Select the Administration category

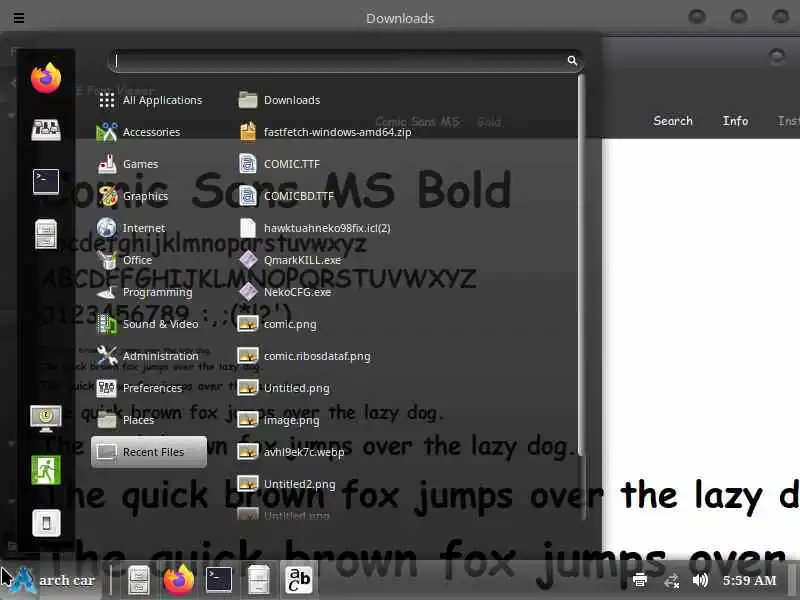coord(149,356)
